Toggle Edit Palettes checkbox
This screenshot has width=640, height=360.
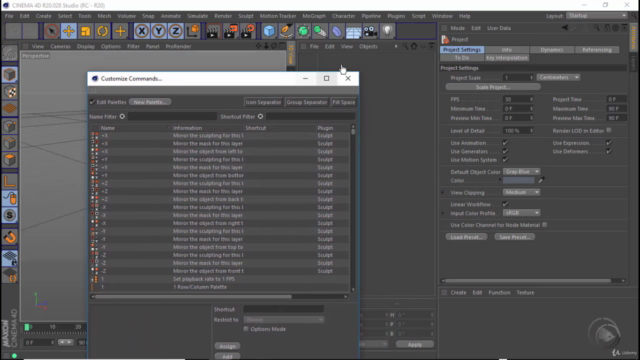coord(92,102)
